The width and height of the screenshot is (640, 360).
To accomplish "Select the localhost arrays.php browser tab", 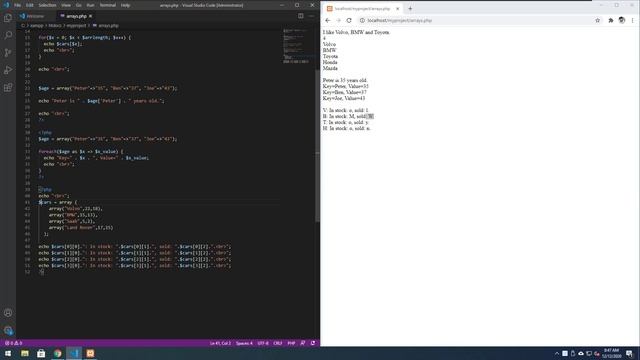I will tap(362, 9).
